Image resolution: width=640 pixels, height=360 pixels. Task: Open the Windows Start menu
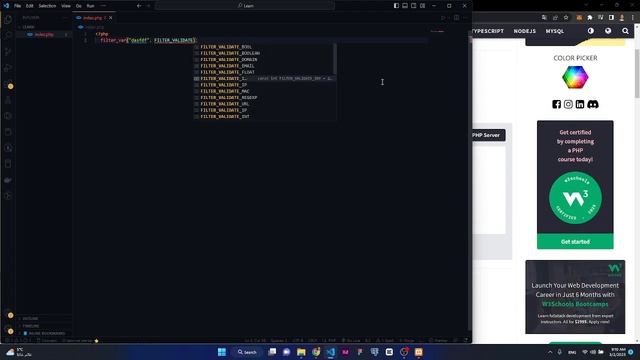point(222,352)
